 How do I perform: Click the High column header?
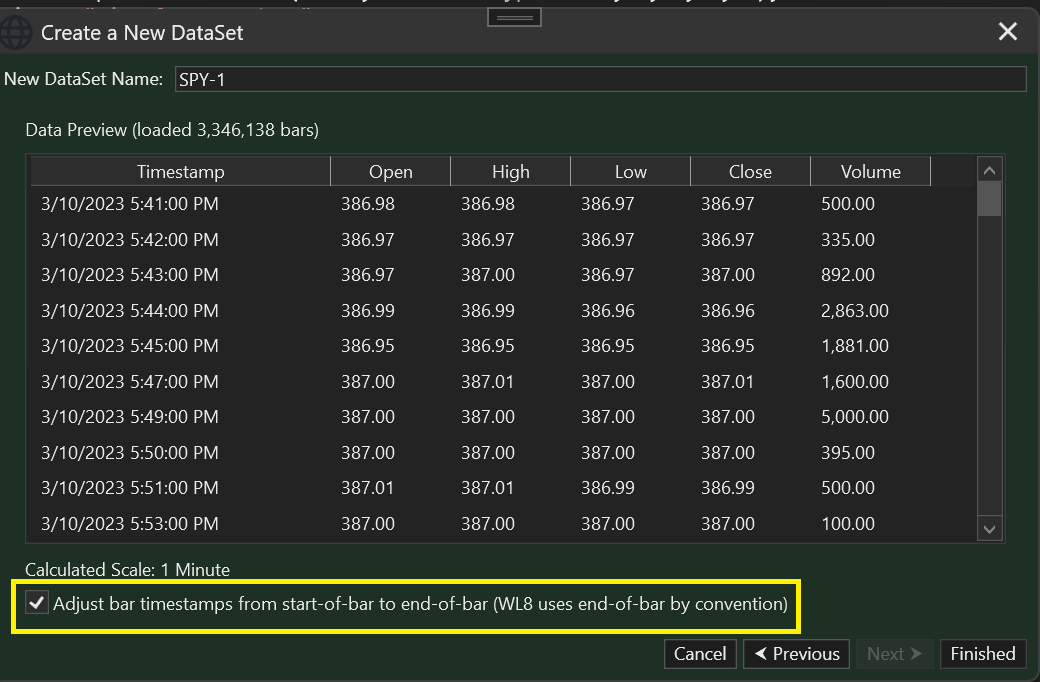pos(510,172)
